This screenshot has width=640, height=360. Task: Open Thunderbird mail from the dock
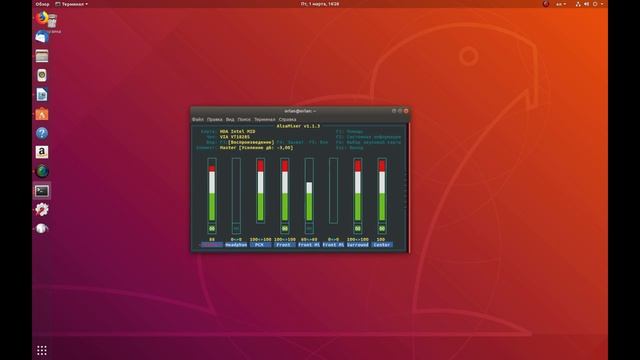[42, 37]
